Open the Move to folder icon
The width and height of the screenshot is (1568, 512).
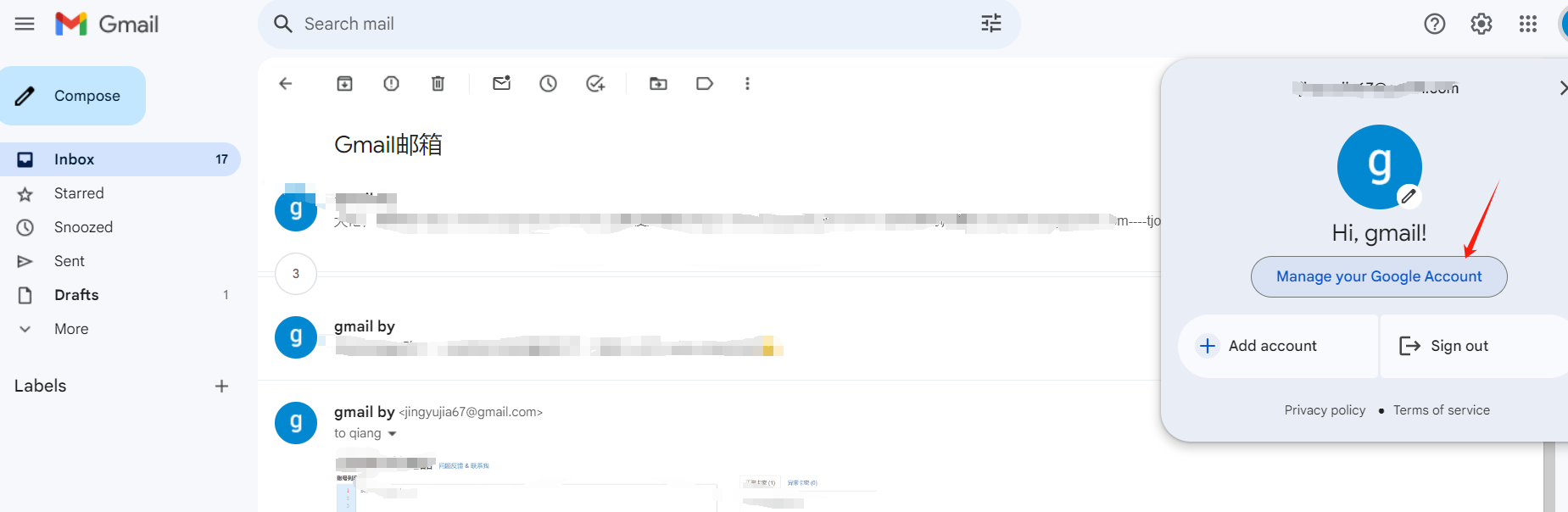(658, 83)
